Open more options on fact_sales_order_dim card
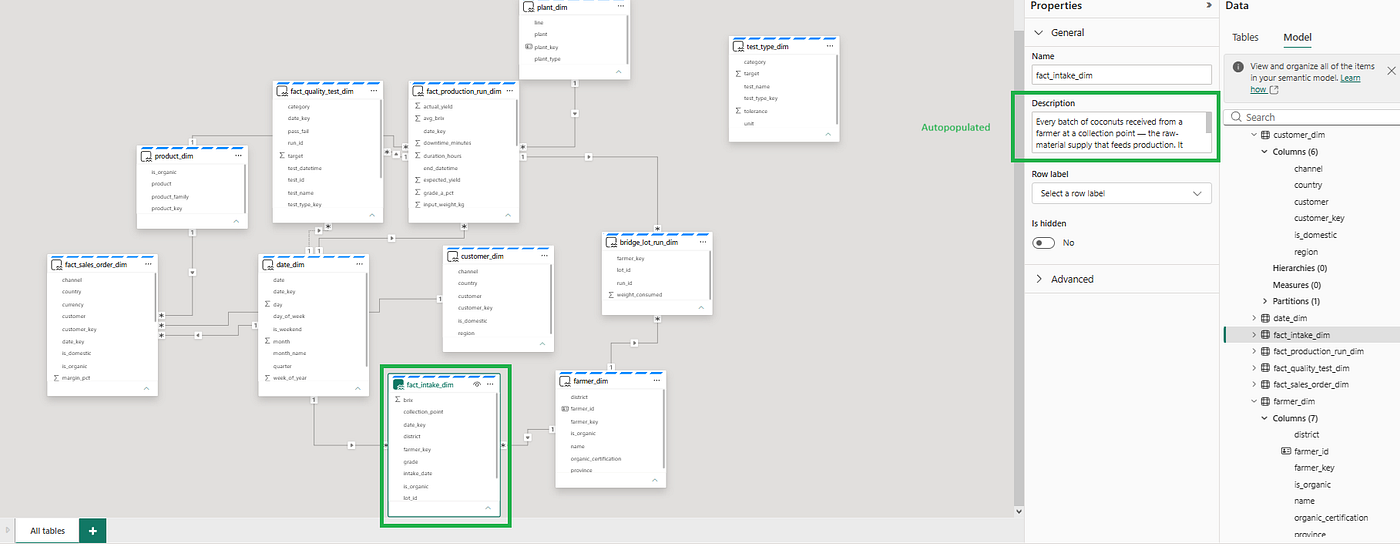 pyautogui.click(x=149, y=264)
